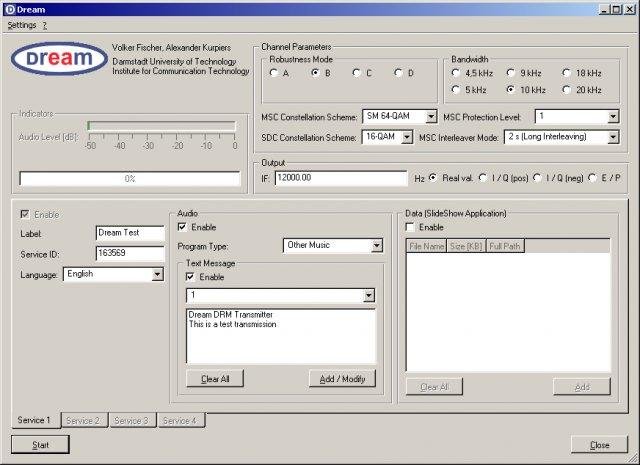Click the Add / Modify button
Image resolution: width=640 pixels, height=465 pixels.
pos(342,378)
